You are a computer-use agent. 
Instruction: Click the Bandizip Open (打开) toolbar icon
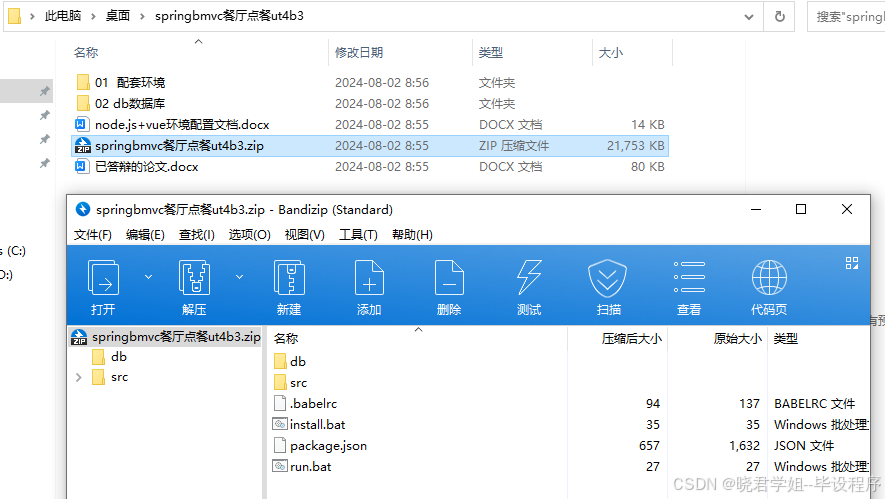(x=103, y=277)
